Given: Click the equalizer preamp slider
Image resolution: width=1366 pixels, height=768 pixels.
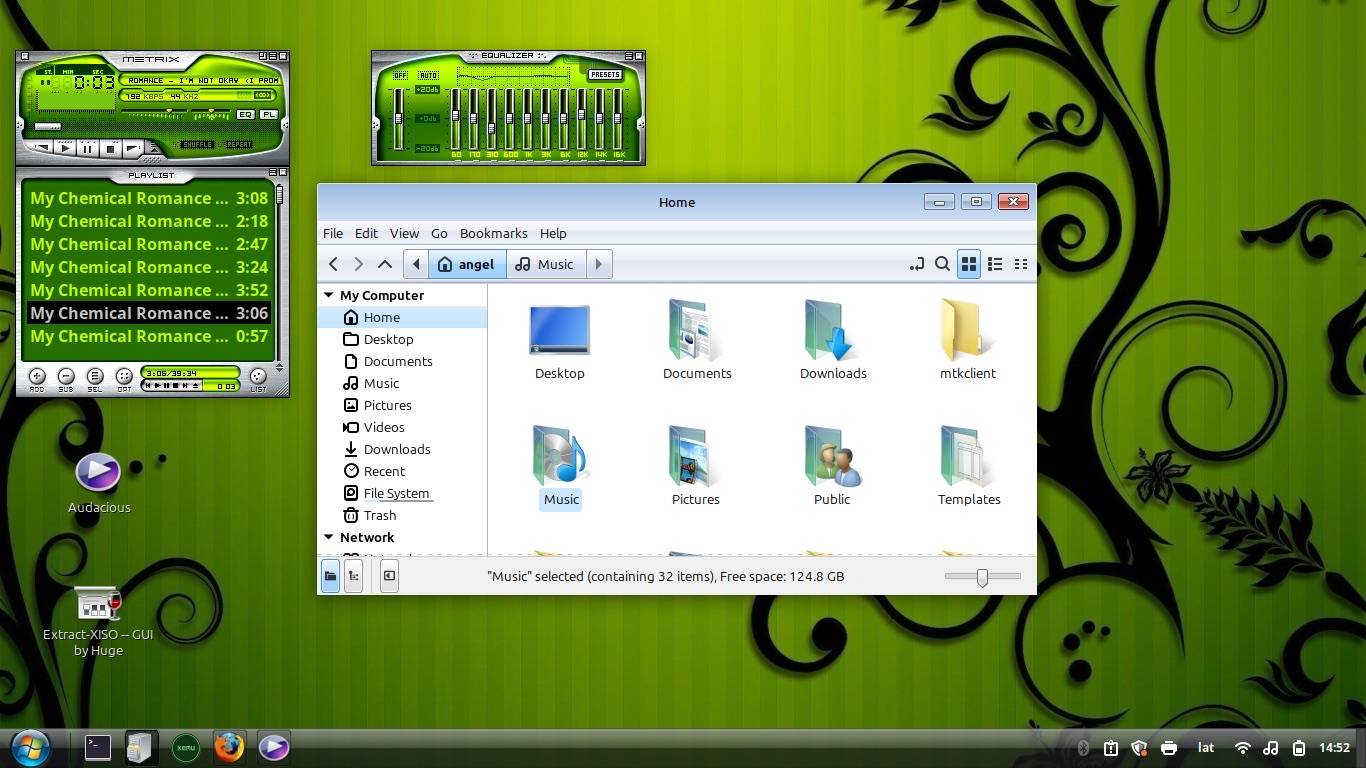Looking at the screenshot, I should pyautogui.click(x=399, y=118).
